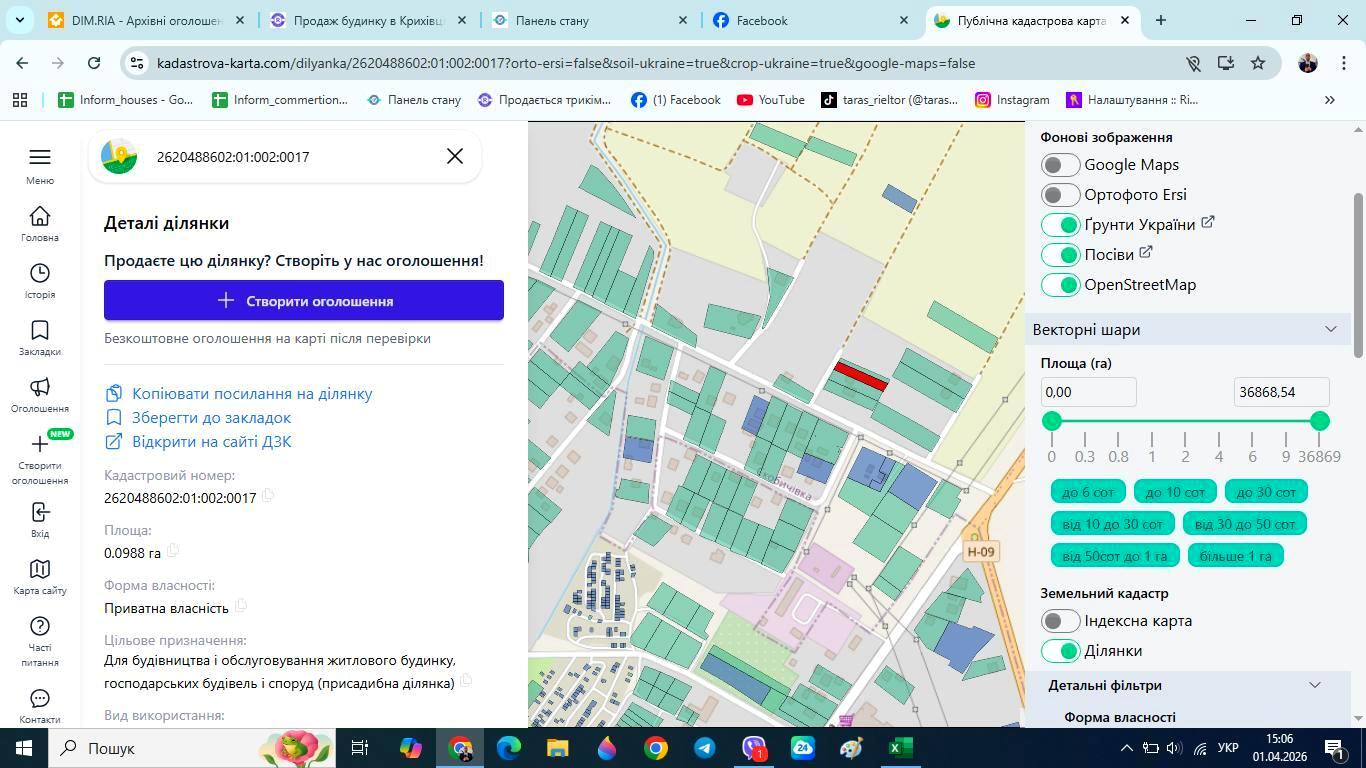The height and width of the screenshot is (768, 1366).
Task: Open Inform_houses bookmark
Action: click(126, 100)
